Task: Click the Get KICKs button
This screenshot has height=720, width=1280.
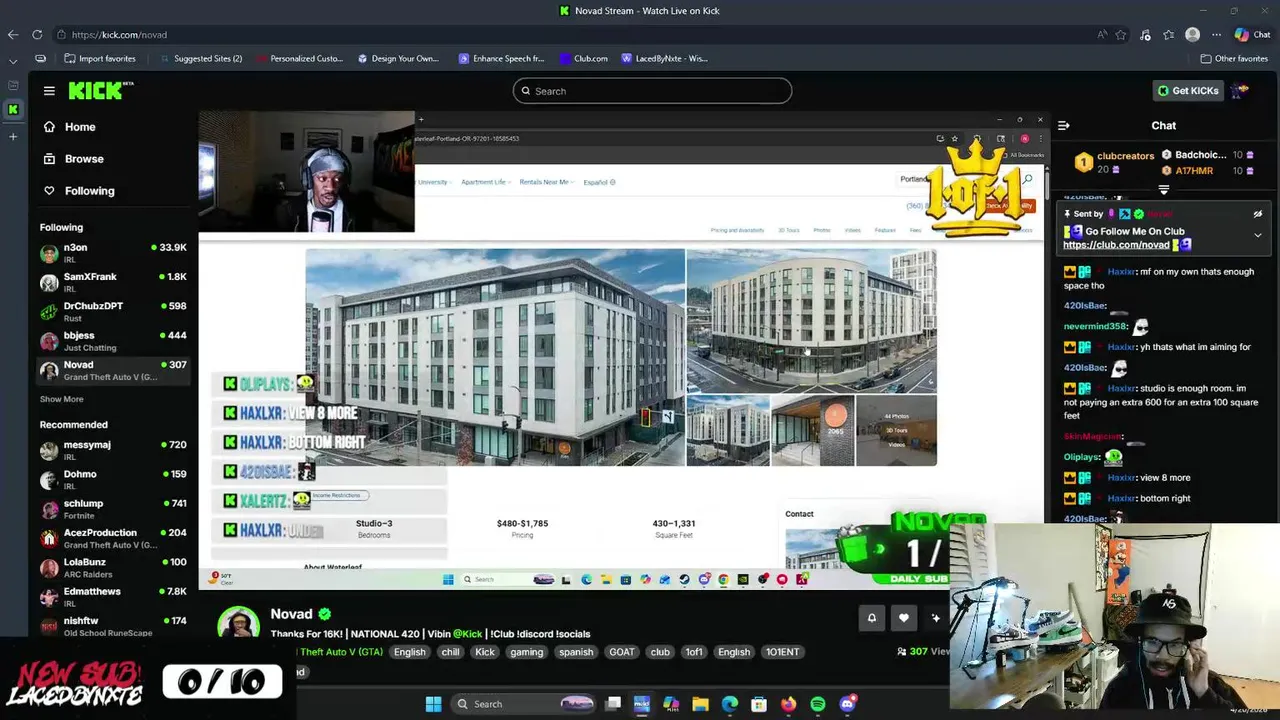Action: [1187, 91]
